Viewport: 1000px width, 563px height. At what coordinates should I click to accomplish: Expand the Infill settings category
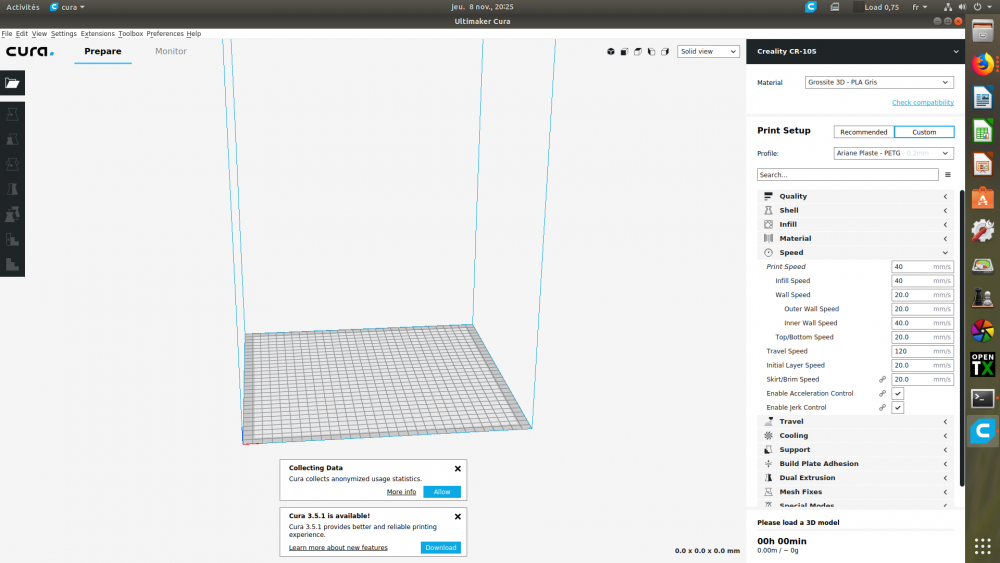point(855,224)
